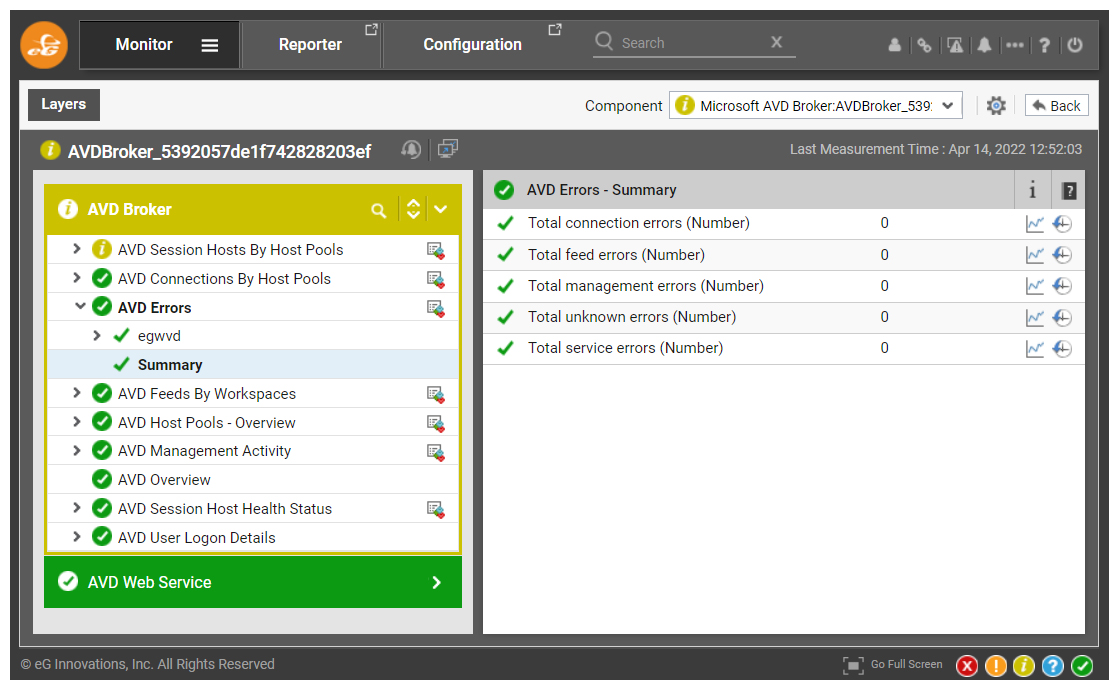Expand AVD Connections By Host Pools node
Image resolution: width=1119 pixels, height=690 pixels.
76,278
